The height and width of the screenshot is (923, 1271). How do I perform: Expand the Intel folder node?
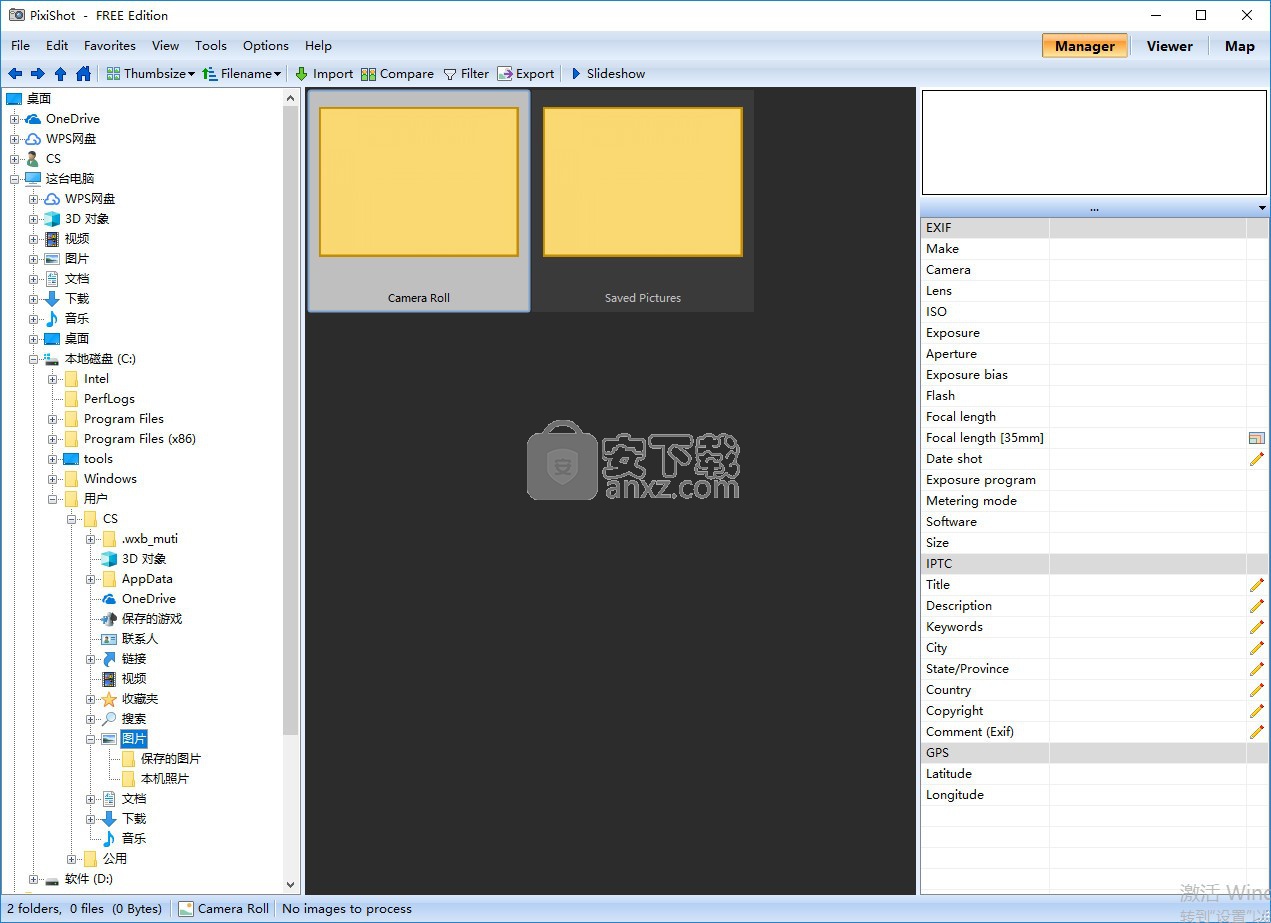[53, 379]
